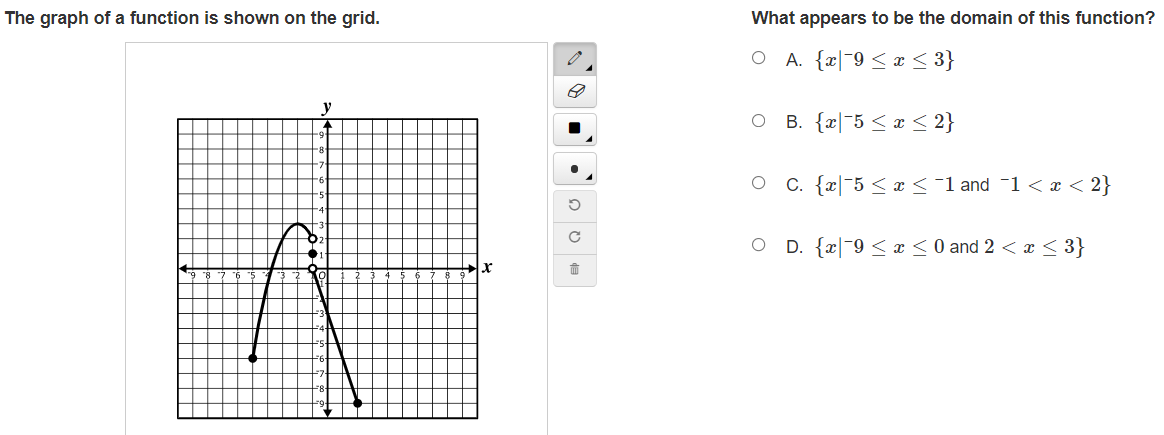Open the dot stroke size selector
This screenshot has width=1164, height=435.
[x=574, y=168]
